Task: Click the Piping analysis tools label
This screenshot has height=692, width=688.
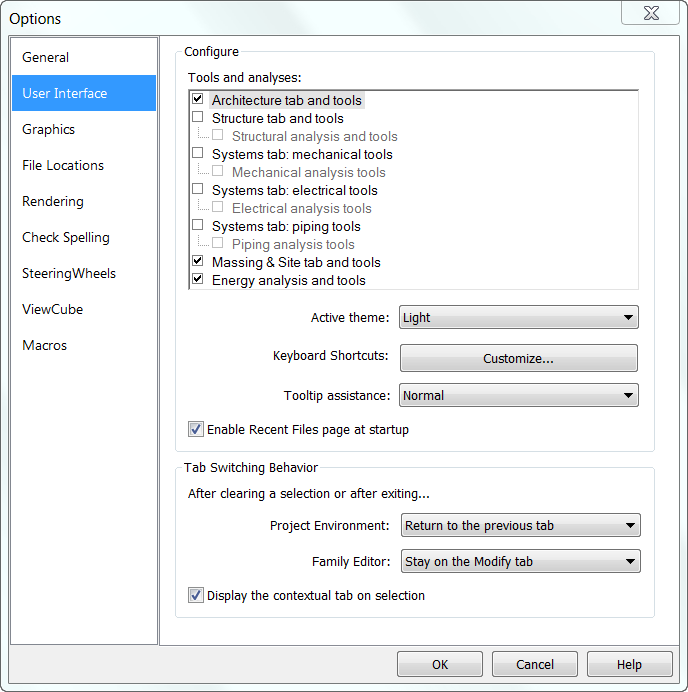Action: (293, 244)
